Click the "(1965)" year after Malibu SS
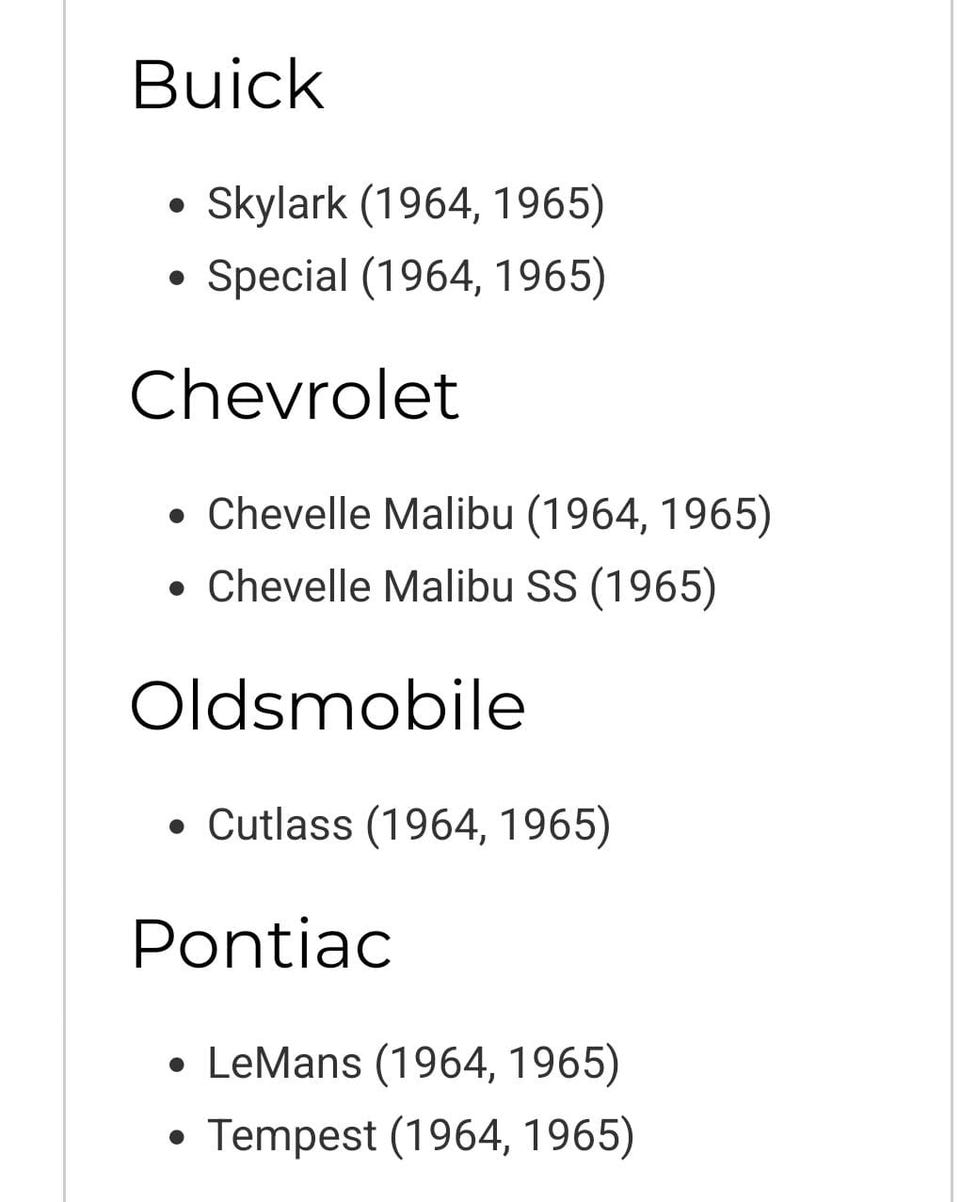Screen dimensions: 960x1202 coord(653,587)
